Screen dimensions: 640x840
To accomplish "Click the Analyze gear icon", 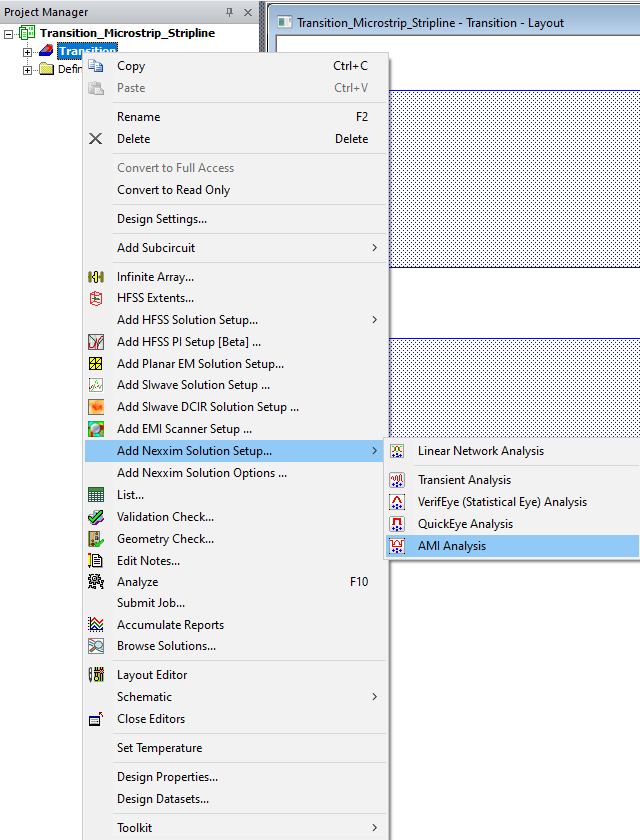I will 96,582.
